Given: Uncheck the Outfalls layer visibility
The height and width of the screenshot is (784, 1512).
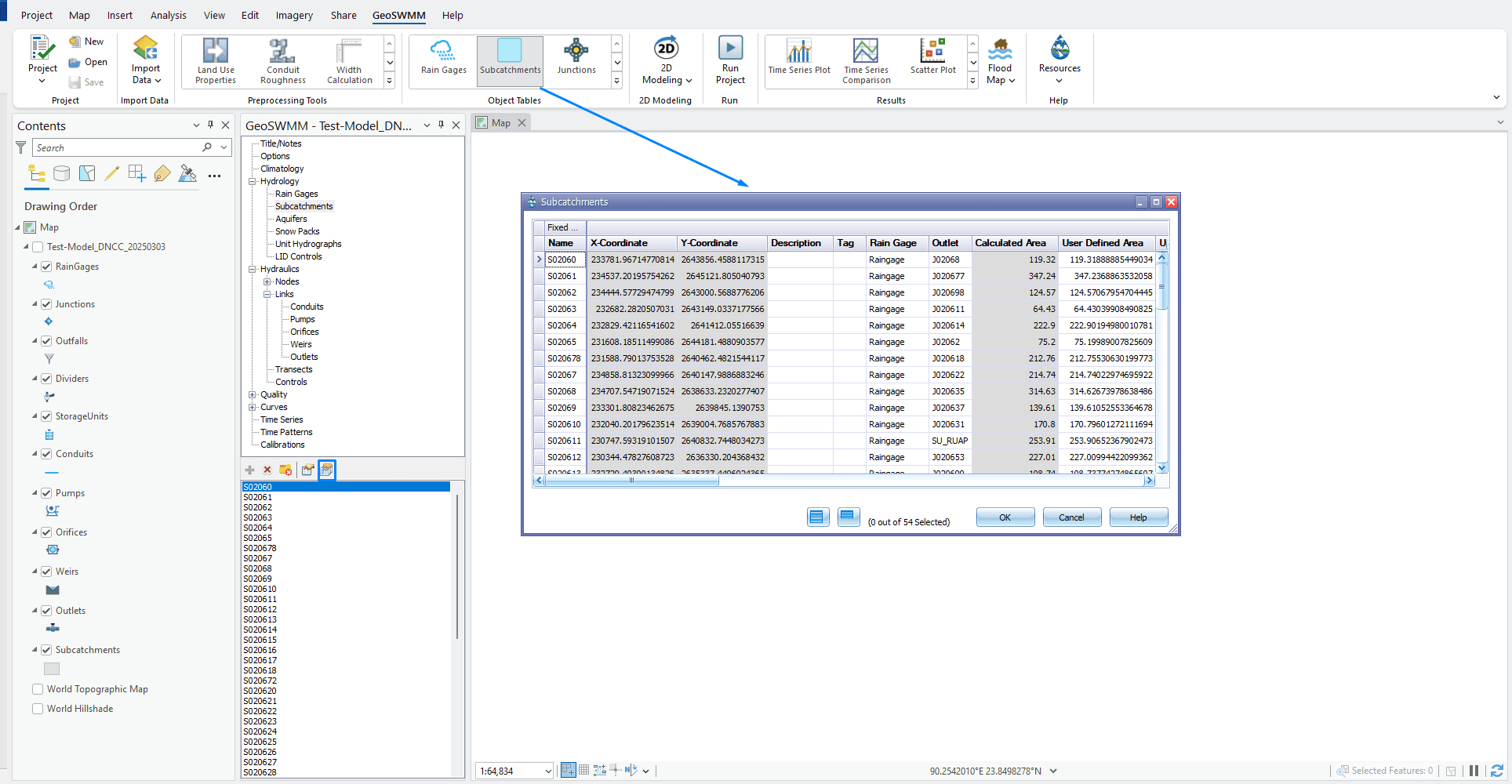Looking at the screenshot, I should point(47,340).
